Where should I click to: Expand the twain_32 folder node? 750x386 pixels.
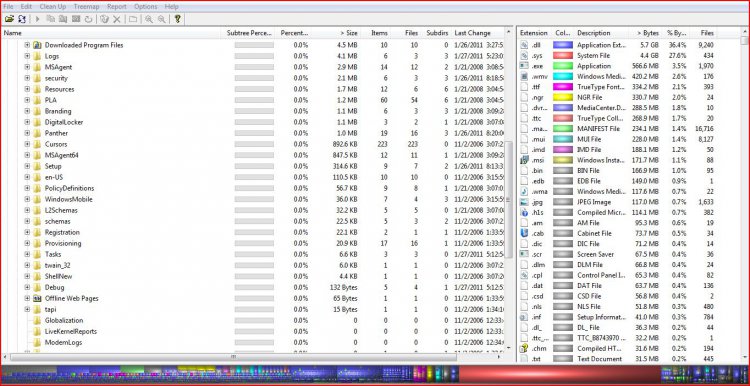click(27, 265)
